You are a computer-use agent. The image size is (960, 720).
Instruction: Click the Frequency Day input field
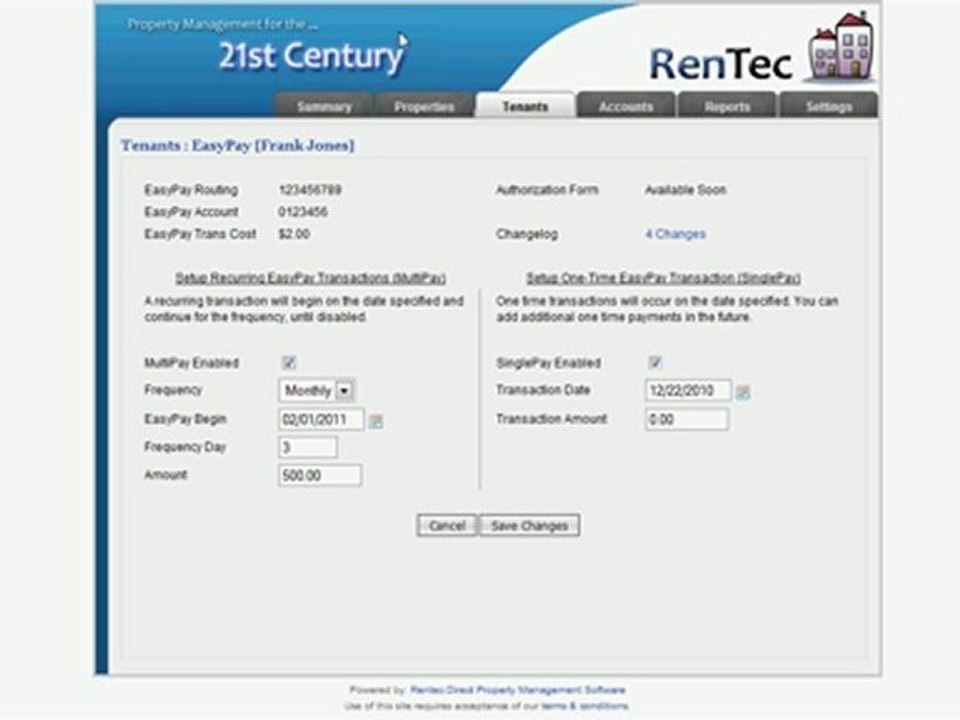click(307, 448)
